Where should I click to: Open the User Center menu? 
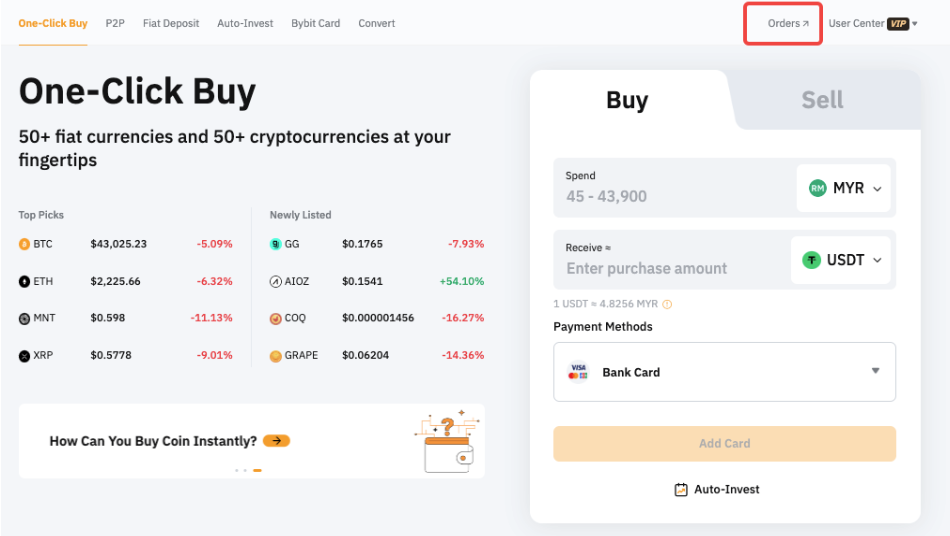coord(872,23)
